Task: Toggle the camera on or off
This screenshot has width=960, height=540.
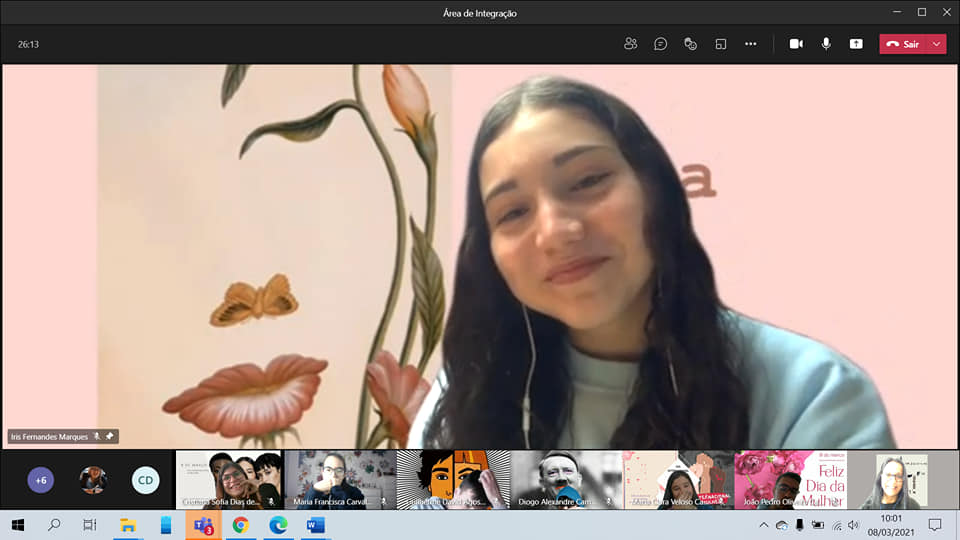Action: tap(796, 44)
